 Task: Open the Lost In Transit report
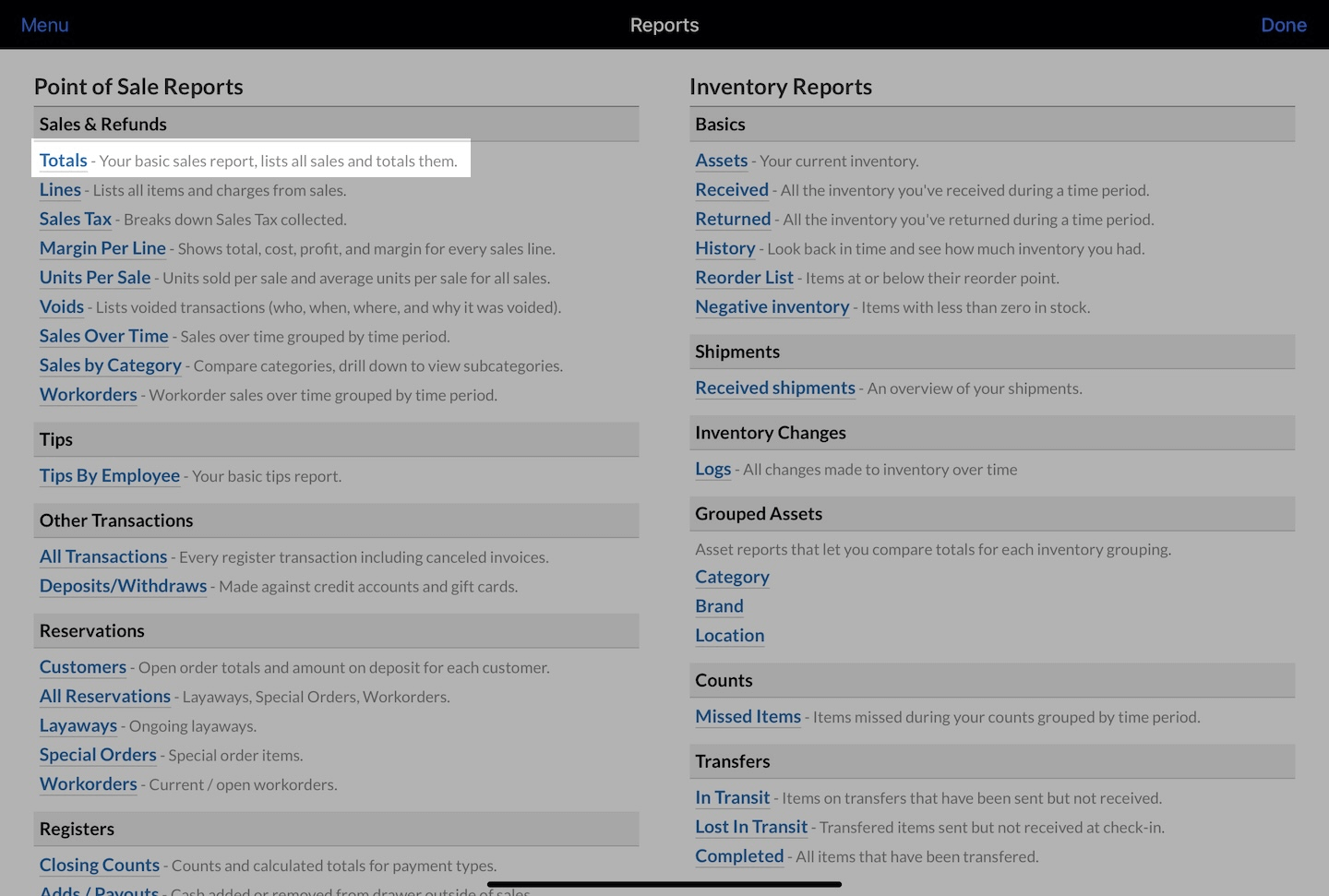click(750, 828)
